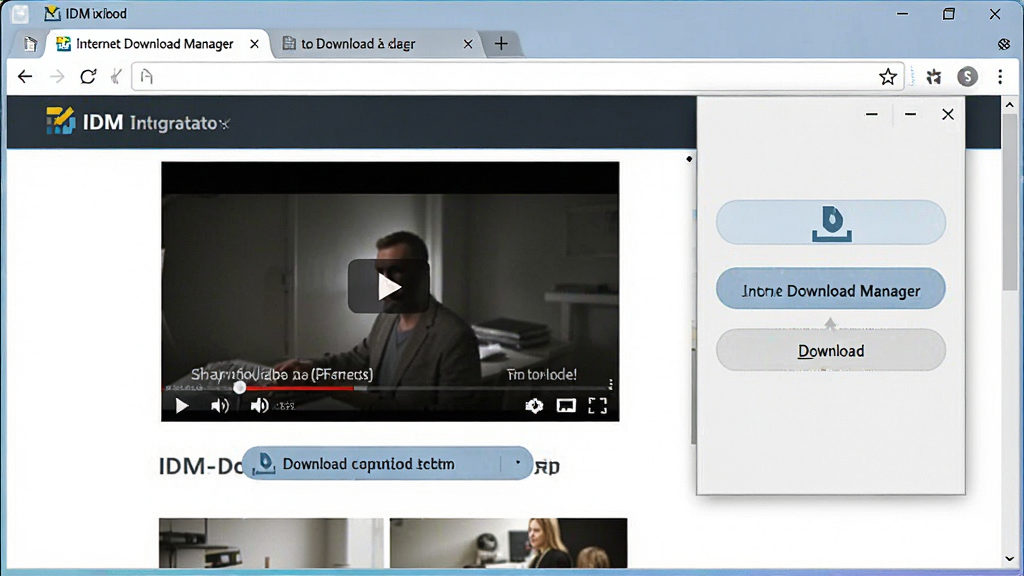
Task: Click the small play button in video controls
Action: 182,406
